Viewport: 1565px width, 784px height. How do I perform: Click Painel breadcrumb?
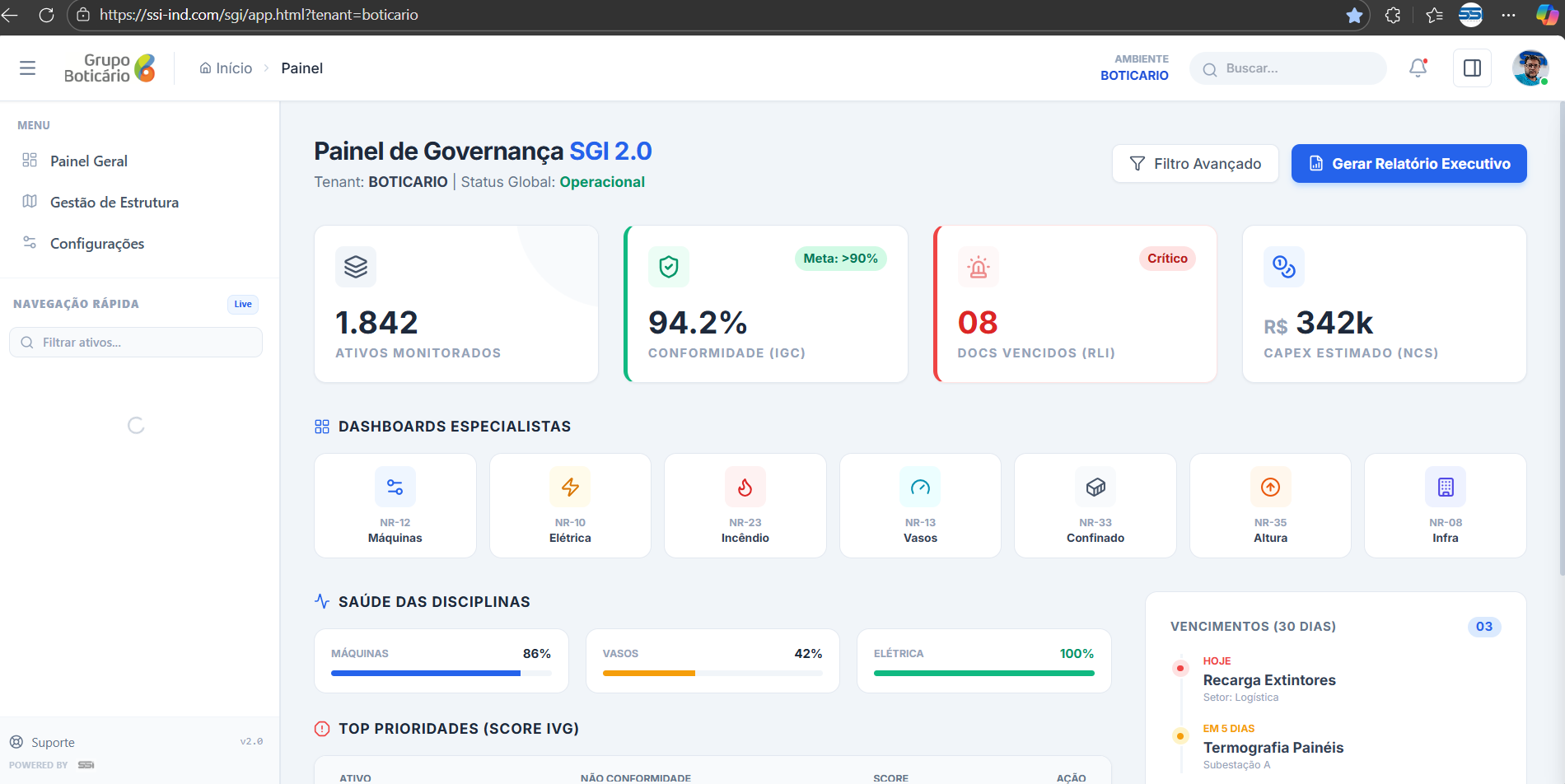301,68
